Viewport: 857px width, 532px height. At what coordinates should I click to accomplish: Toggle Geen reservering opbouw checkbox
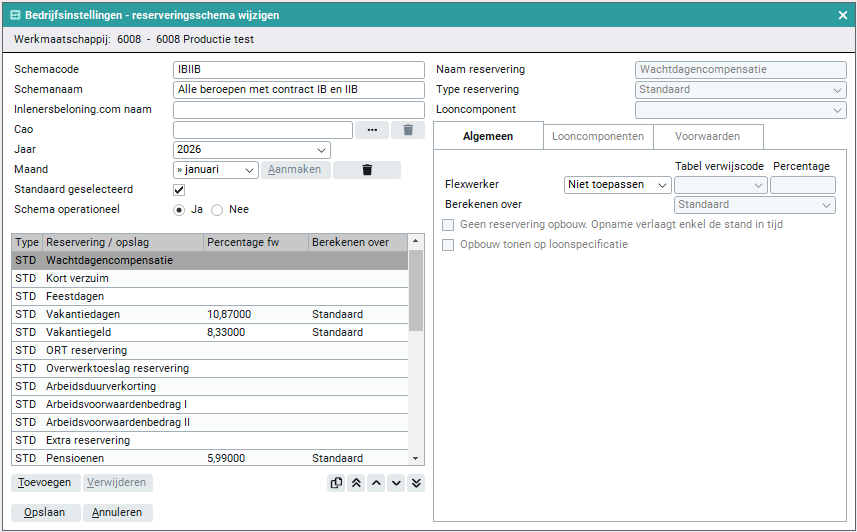[448, 225]
